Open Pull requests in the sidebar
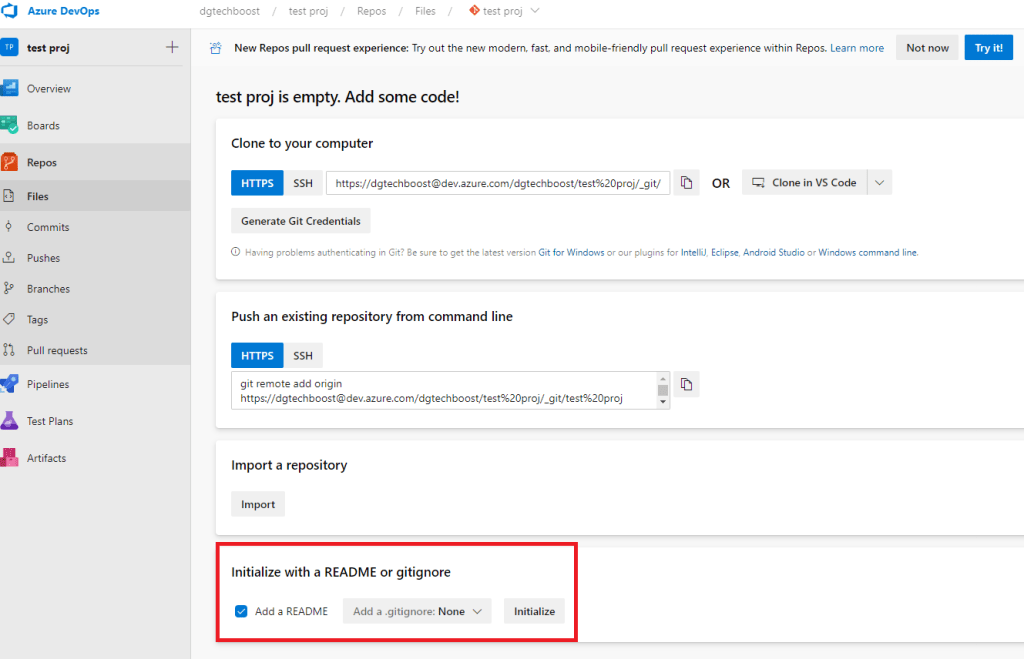The image size is (1024, 659). [x=57, y=351]
